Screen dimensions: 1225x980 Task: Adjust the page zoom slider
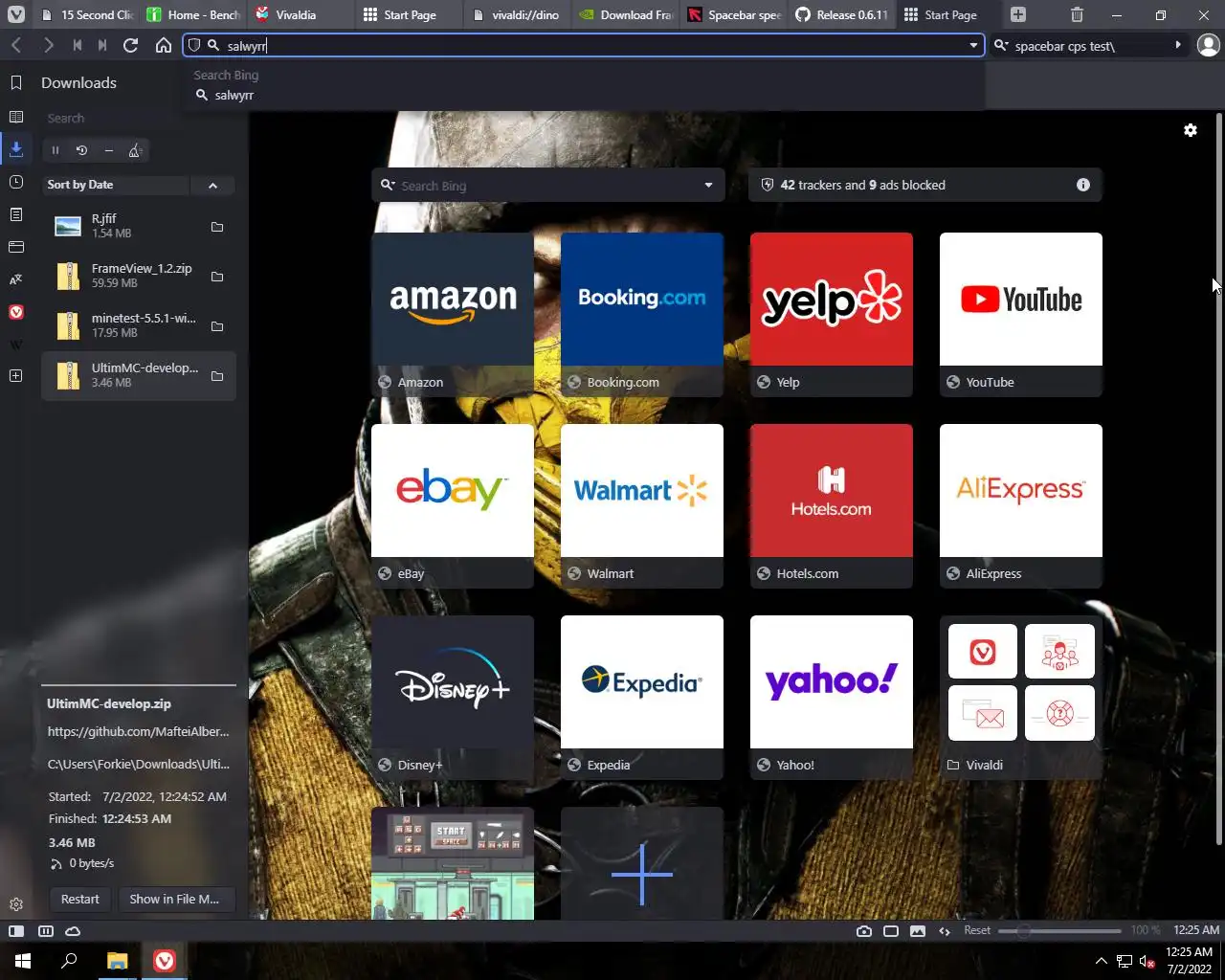tap(1059, 930)
